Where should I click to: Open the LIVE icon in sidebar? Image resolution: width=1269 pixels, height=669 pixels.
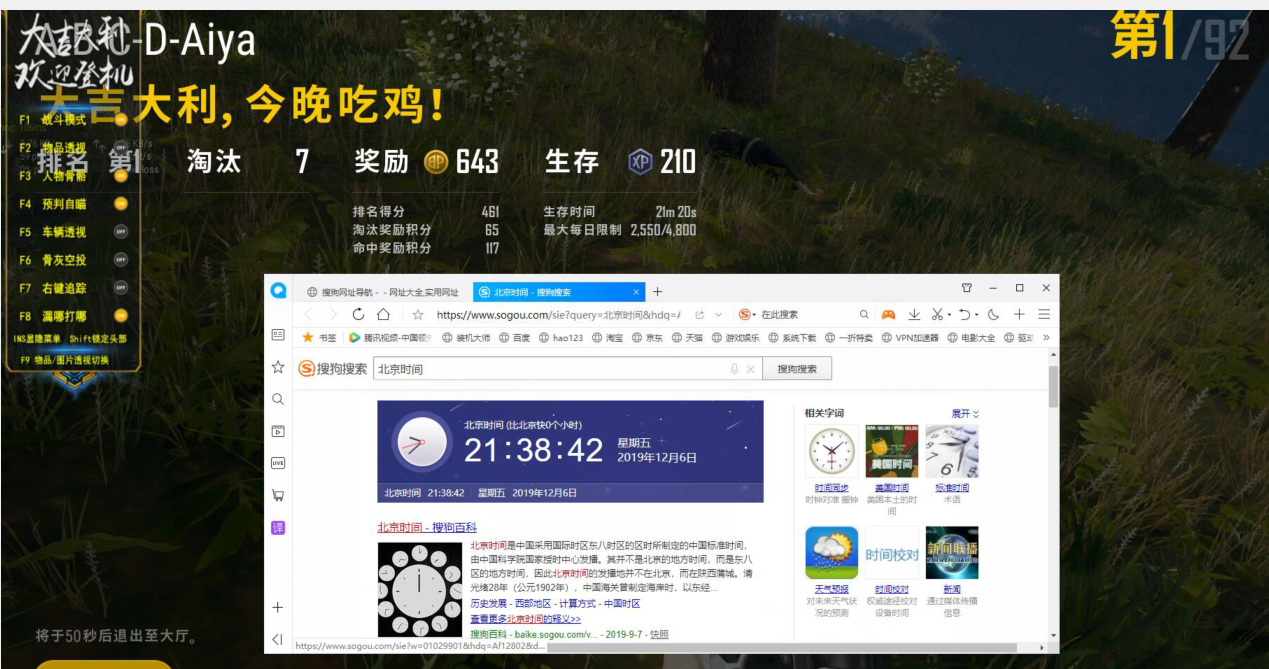[x=278, y=463]
